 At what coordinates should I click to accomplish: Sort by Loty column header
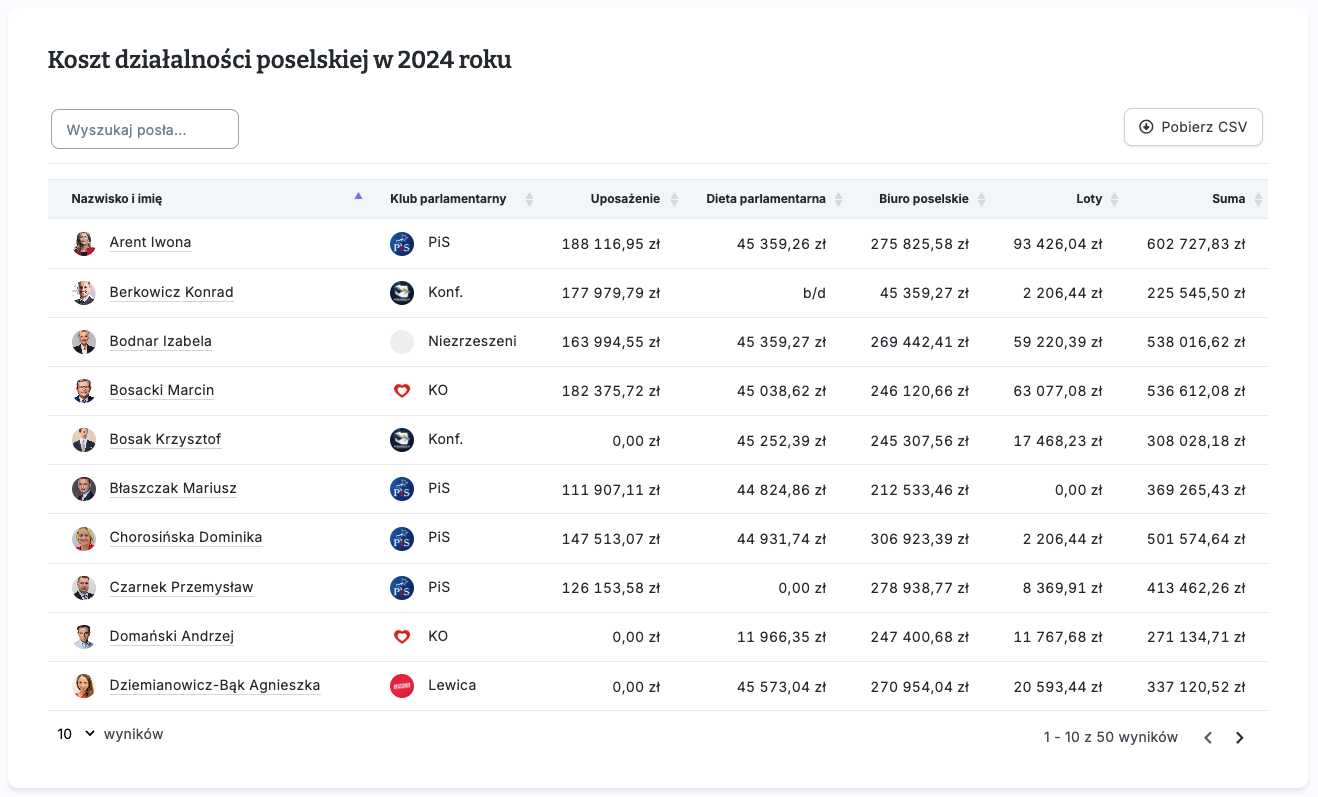pos(1089,199)
